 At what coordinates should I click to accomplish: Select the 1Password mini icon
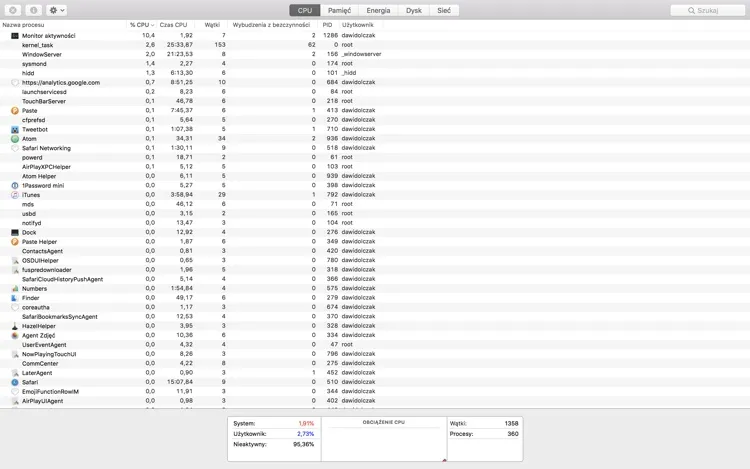[15, 185]
